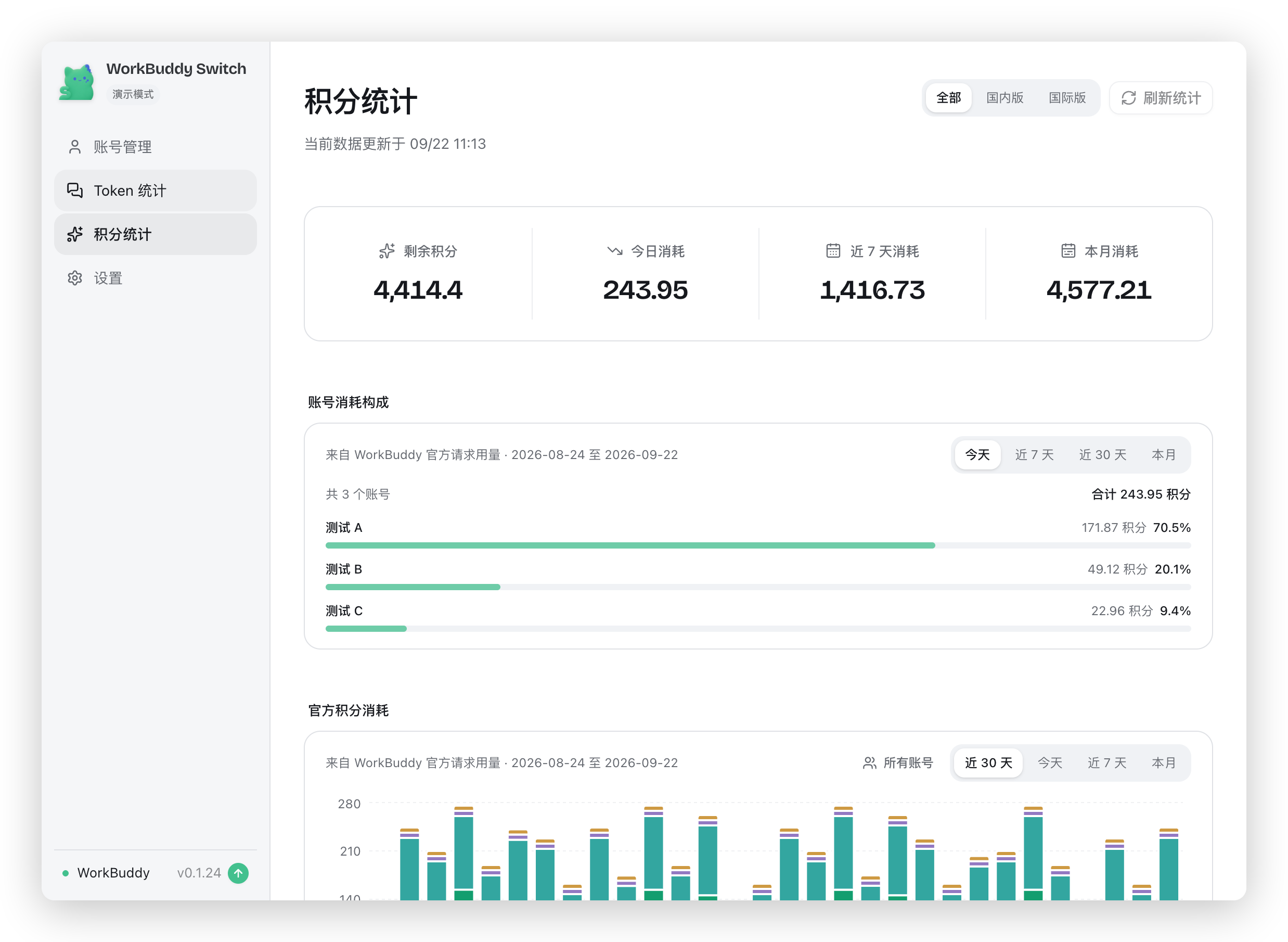Screen dimensions: 1288x942
Task: Click the 测试 A progress bar
Action: pos(758,546)
